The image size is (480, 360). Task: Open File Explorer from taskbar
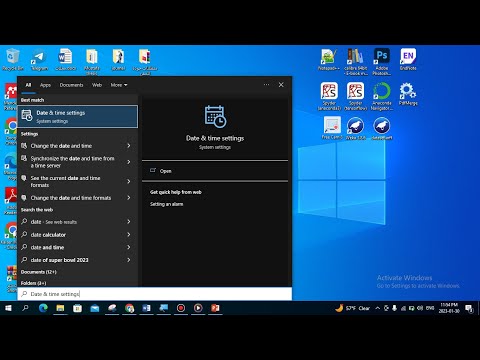[60, 308]
